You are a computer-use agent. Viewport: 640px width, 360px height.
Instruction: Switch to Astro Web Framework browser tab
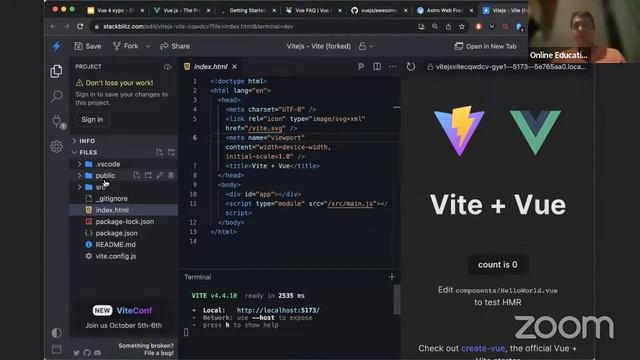click(x=445, y=10)
